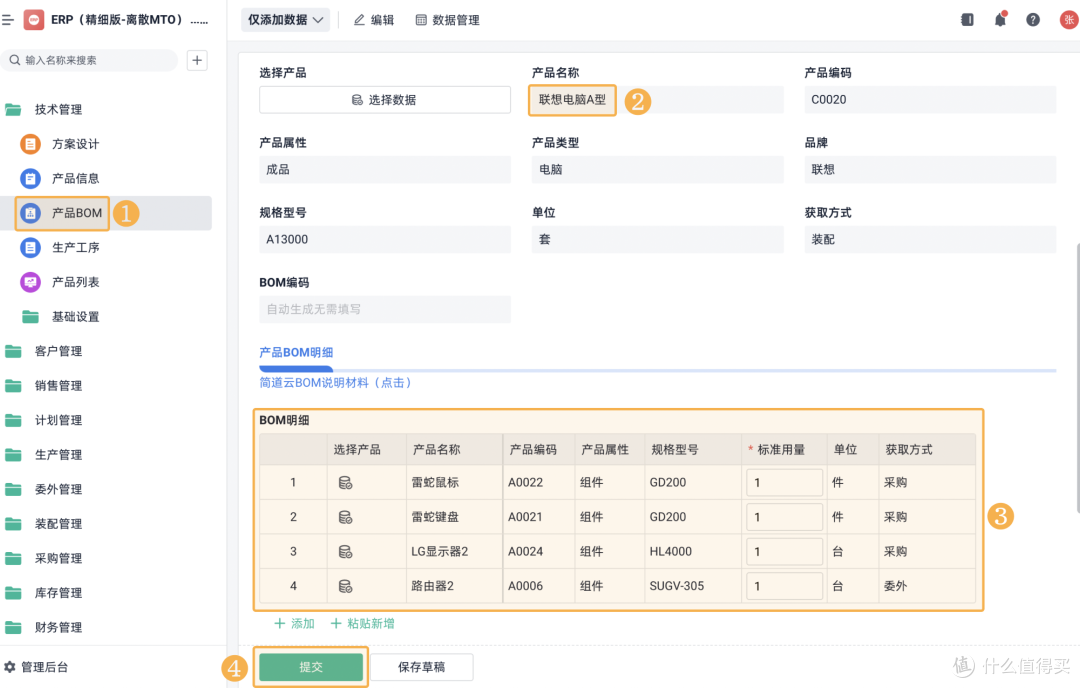Expand the 基础设置 folder
The height and width of the screenshot is (688, 1080).
point(61,317)
